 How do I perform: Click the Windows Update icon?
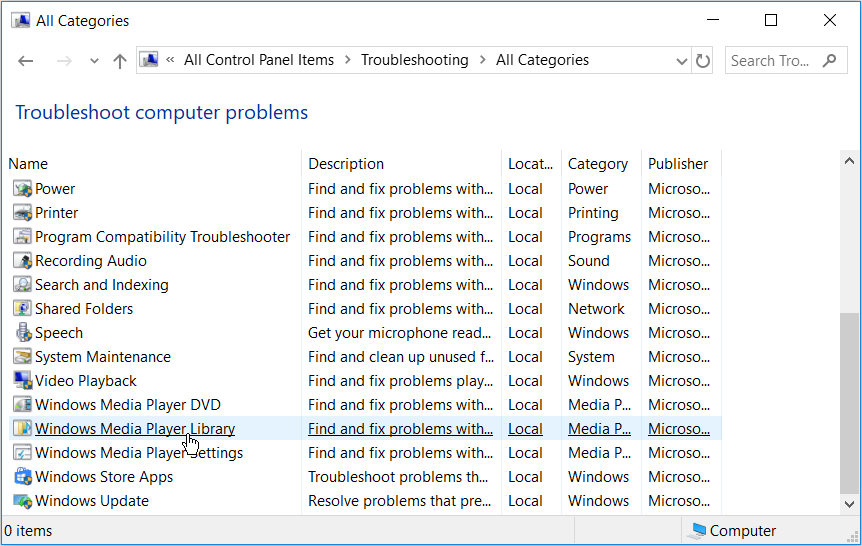[x=22, y=500]
